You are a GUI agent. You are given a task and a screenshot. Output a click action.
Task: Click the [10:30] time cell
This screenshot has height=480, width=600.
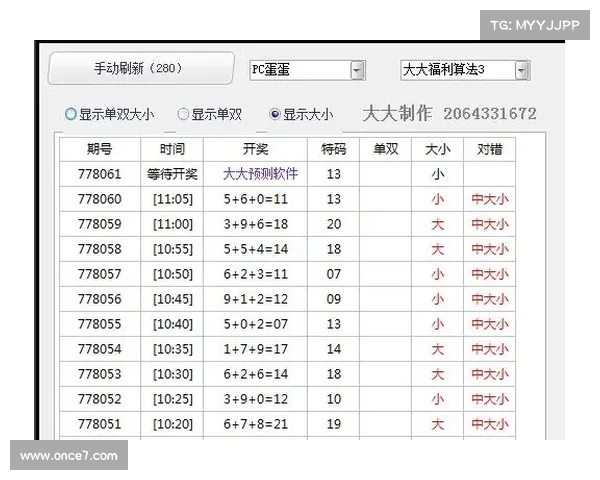click(173, 374)
